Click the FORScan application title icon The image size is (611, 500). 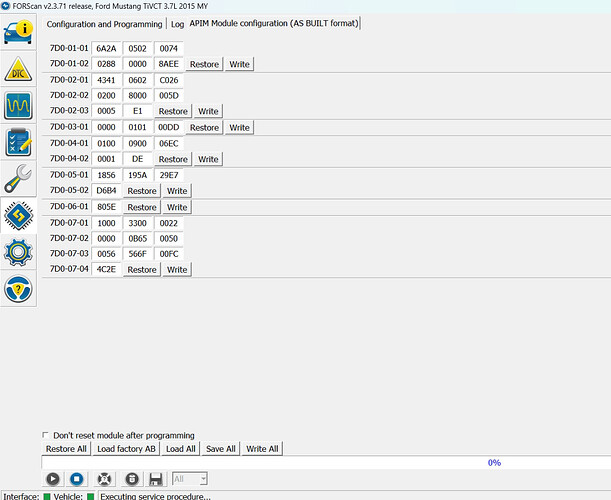click(x=5, y=6)
